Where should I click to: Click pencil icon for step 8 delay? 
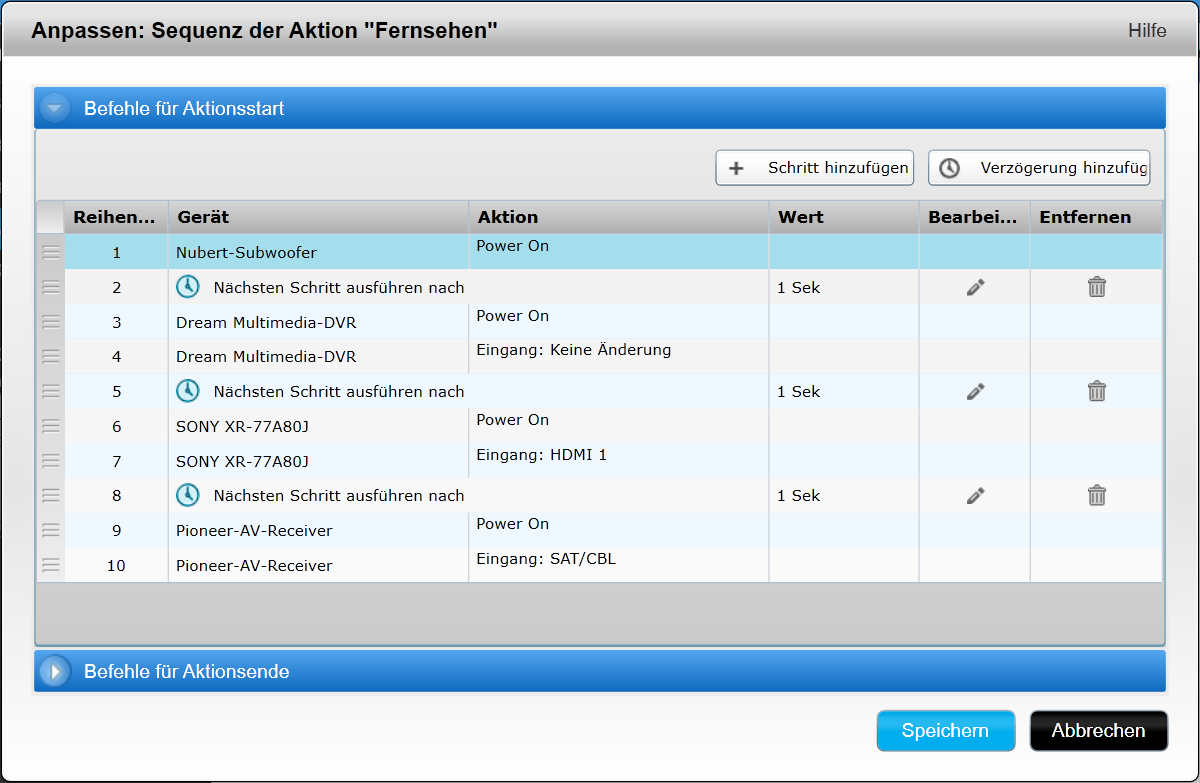tap(975, 496)
